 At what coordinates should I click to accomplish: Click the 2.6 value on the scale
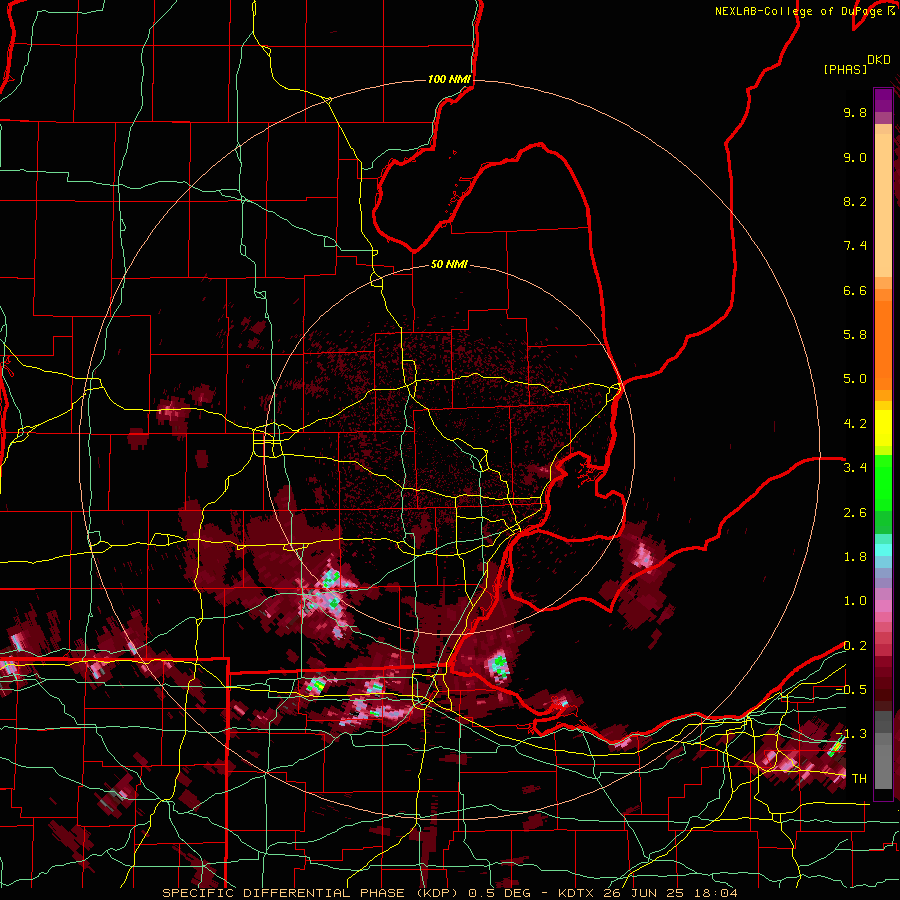tap(855, 513)
